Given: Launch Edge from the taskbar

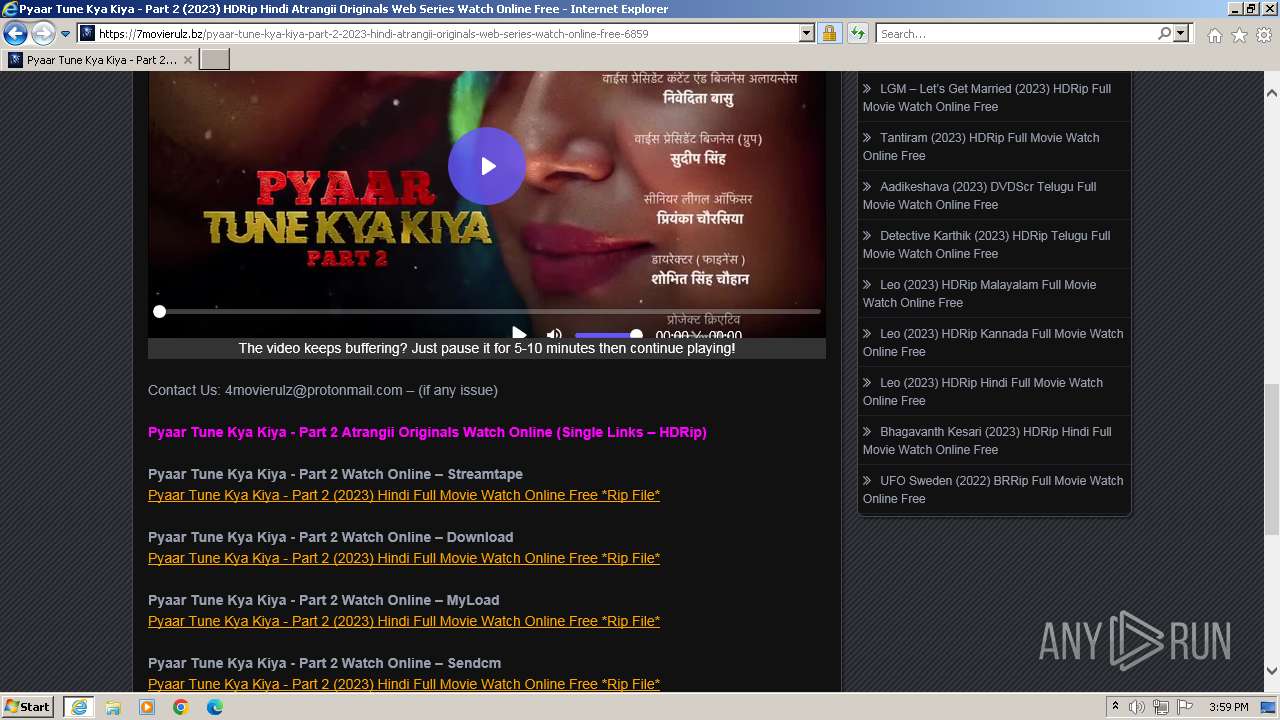Looking at the screenshot, I should click(215, 707).
